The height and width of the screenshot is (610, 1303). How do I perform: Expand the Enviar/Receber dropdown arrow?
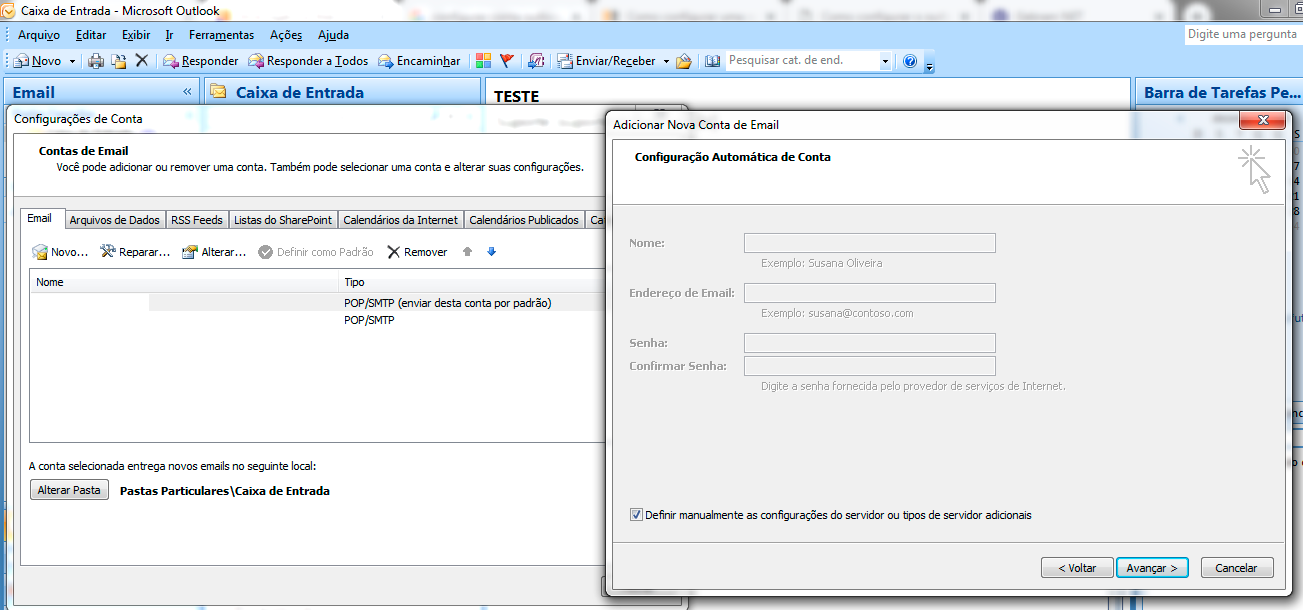pos(666,61)
